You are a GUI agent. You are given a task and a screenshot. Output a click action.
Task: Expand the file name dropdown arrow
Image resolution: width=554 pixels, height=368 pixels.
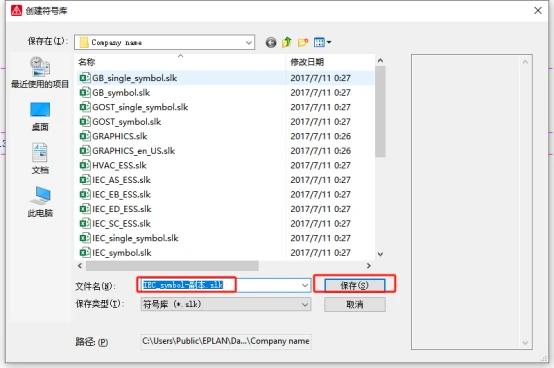tap(305, 285)
